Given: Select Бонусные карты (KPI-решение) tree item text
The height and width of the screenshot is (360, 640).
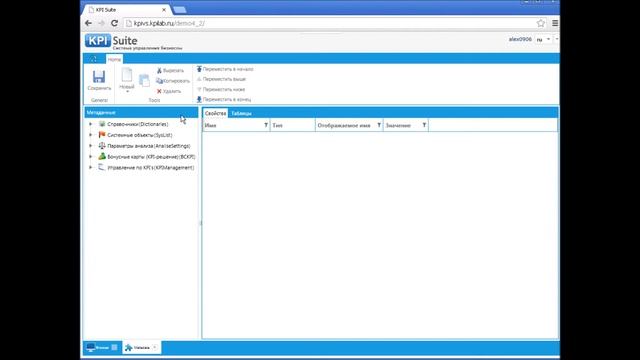Looking at the screenshot, I should (x=151, y=157).
